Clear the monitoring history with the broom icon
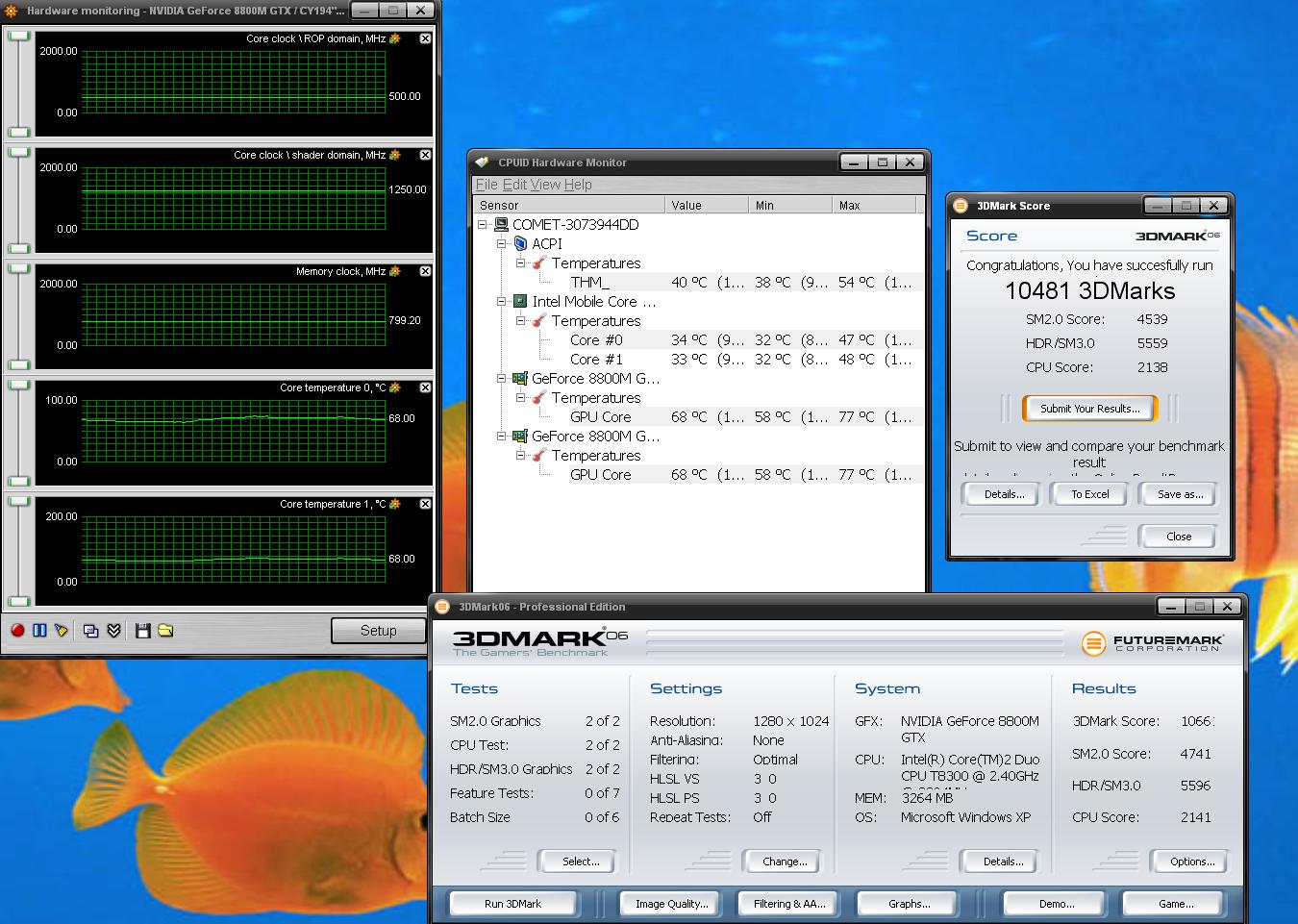This screenshot has width=1298, height=924. tap(62, 631)
